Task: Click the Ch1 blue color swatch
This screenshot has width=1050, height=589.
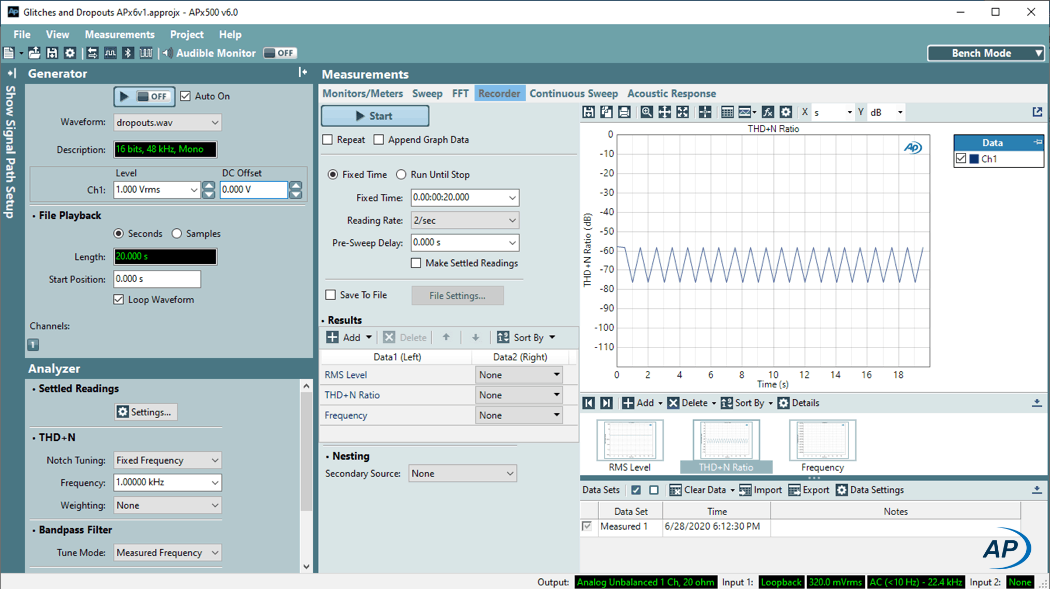Action: point(974,159)
